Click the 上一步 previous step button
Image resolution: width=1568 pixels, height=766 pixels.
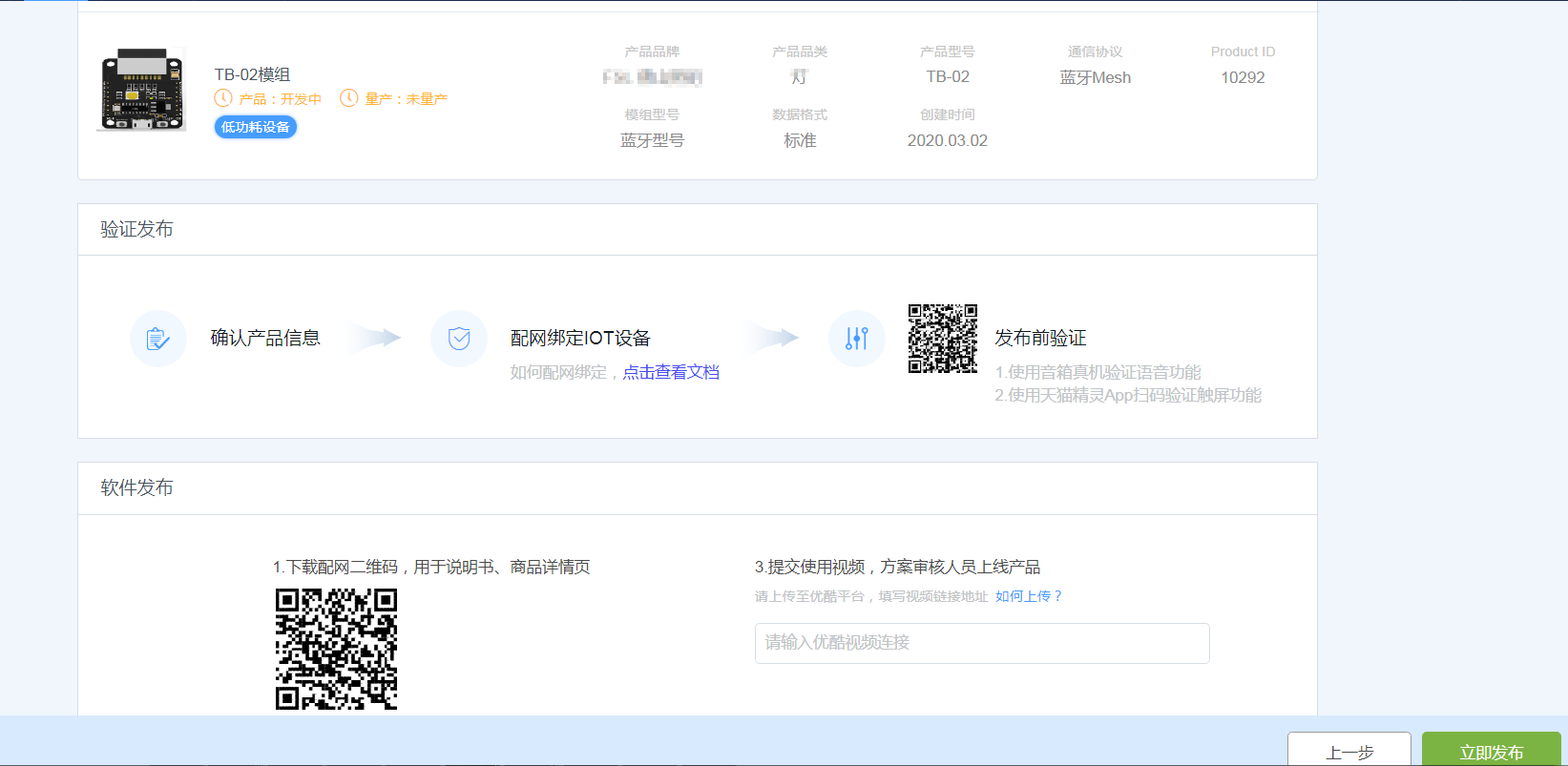point(1349,750)
